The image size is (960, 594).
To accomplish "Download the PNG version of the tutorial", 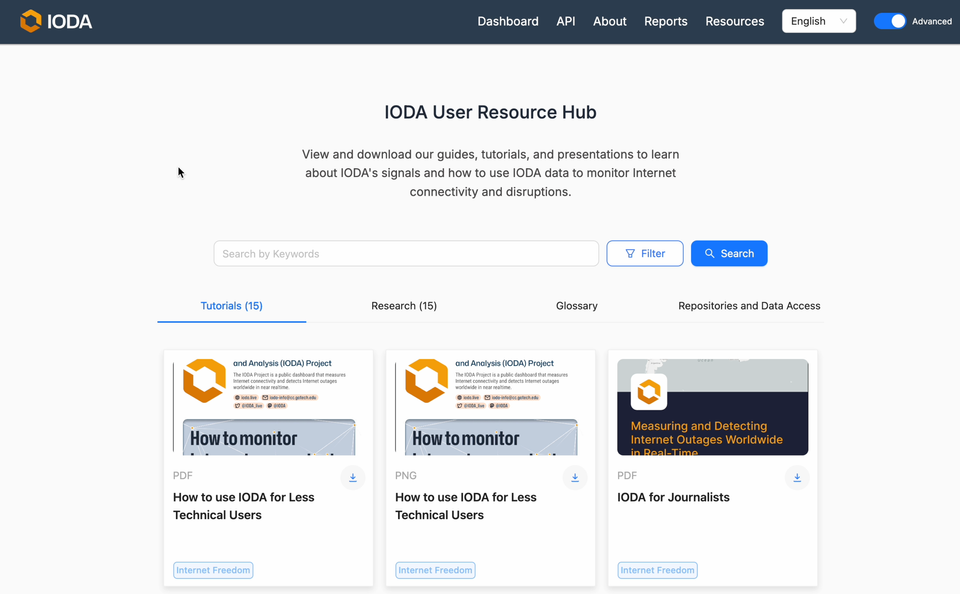I will click(x=574, y=477).
